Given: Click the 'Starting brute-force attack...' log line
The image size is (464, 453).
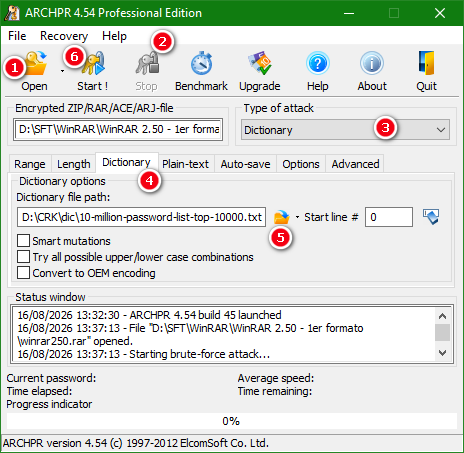Looking at the screenshot, I should coord(144,354).
